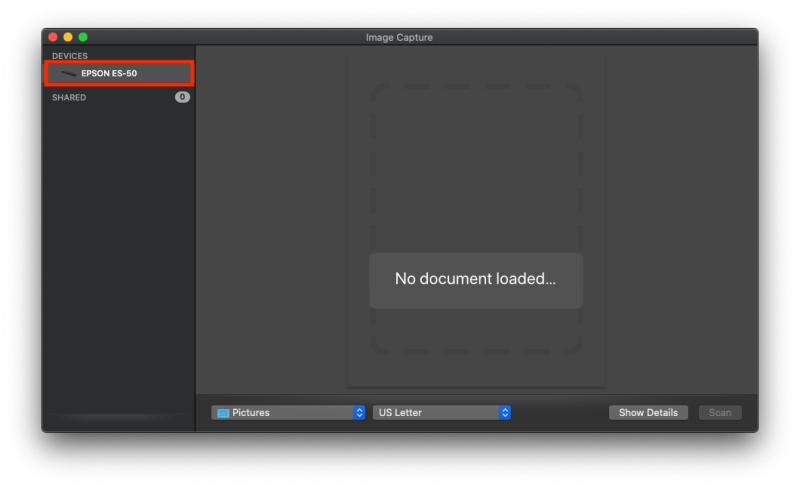Click the blue arrows on Pictures menu
This screenshot has height=487, width=800.
[x=359, y=413]
